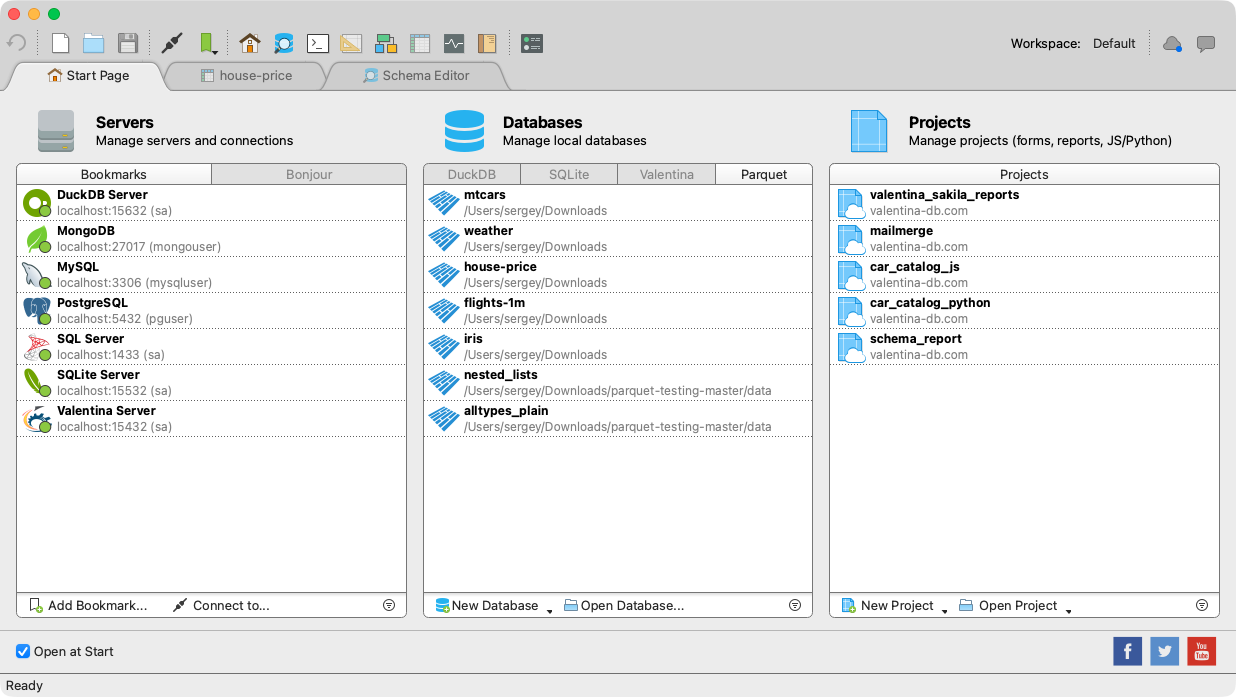Select the Bonjour servers tab
The image size is (1236, 697).
point(309,174)
